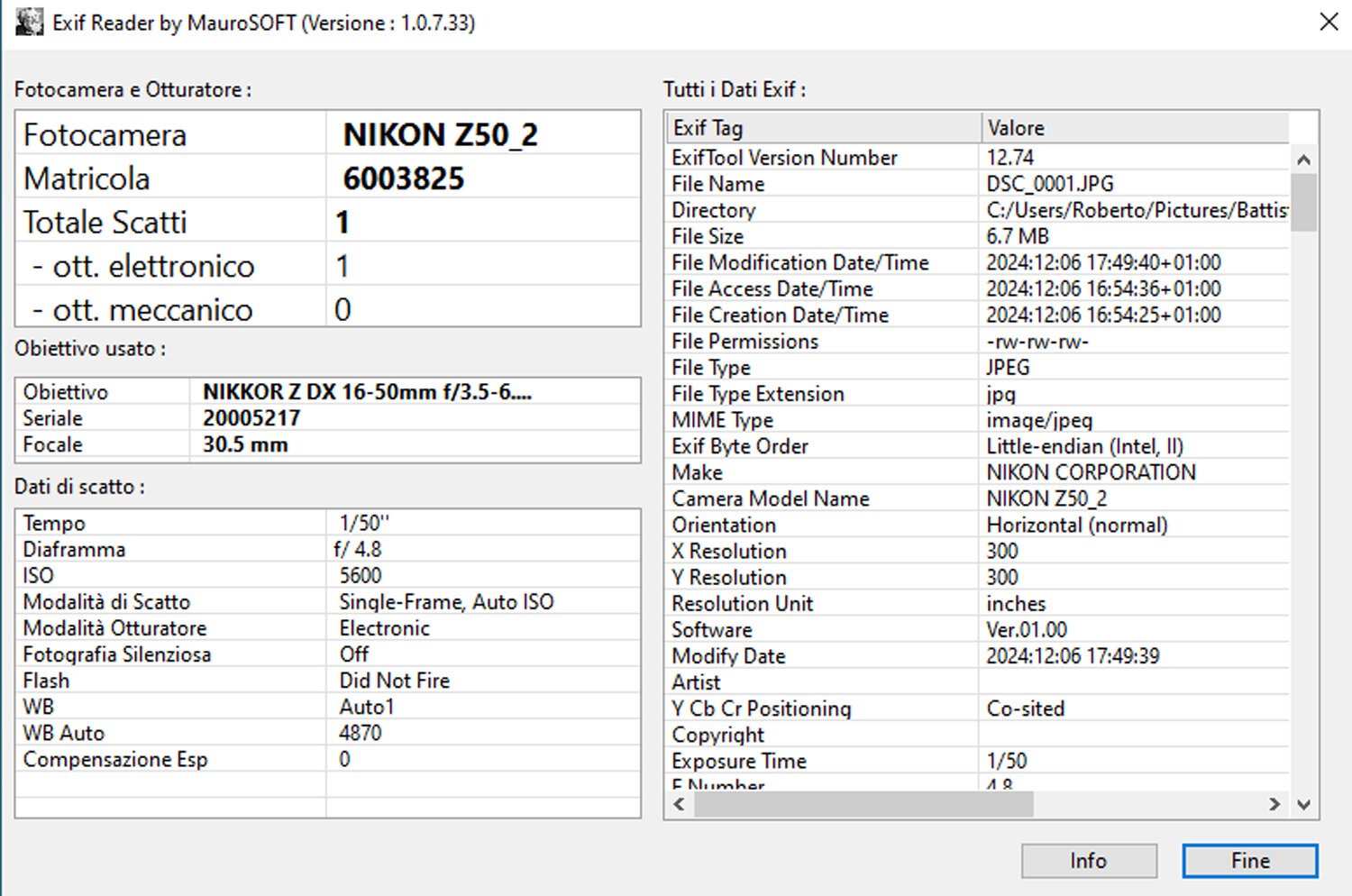Viewport: 1352px width, 896px height.
Task: Click the Totale Scatti label
Action: click(x=105, y=222)
